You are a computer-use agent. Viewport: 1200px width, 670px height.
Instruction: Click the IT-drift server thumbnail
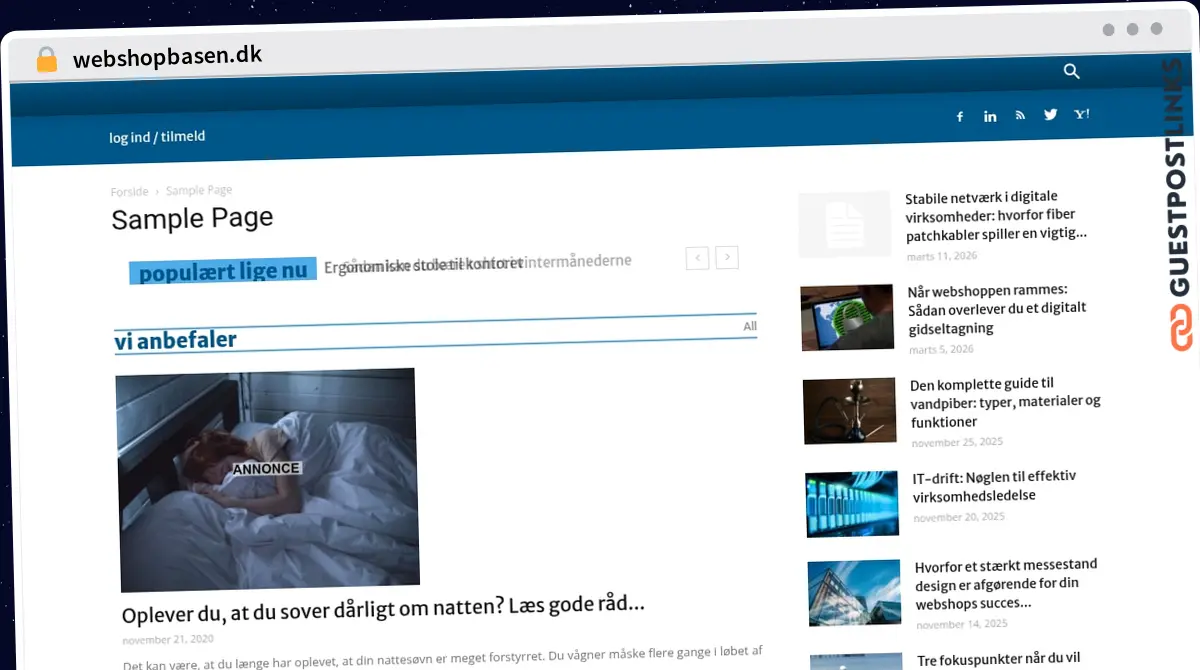(x=853, y=504)
